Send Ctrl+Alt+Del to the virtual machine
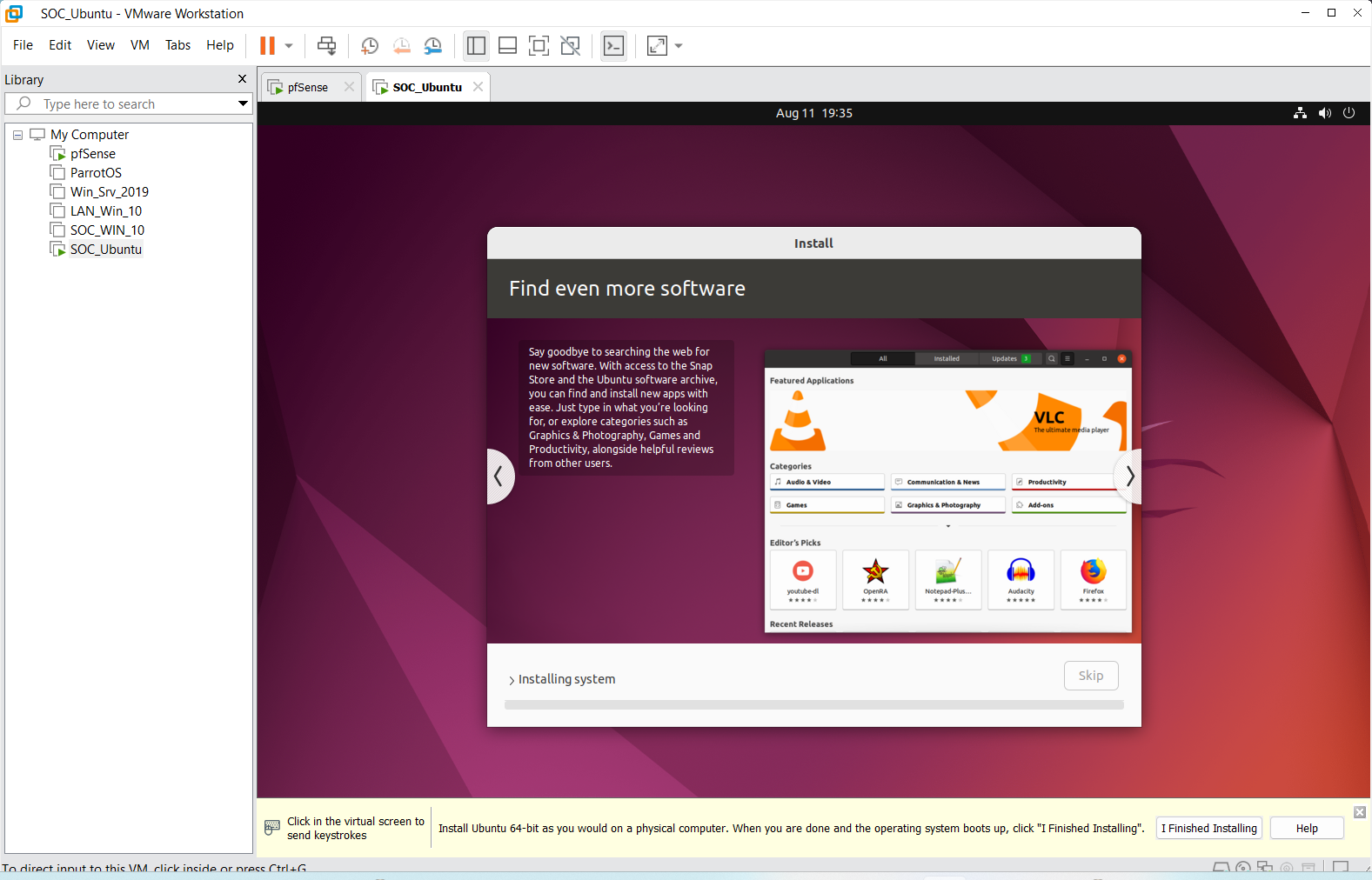Screen dimensions: 1372x880 click(x=326, y=45)
